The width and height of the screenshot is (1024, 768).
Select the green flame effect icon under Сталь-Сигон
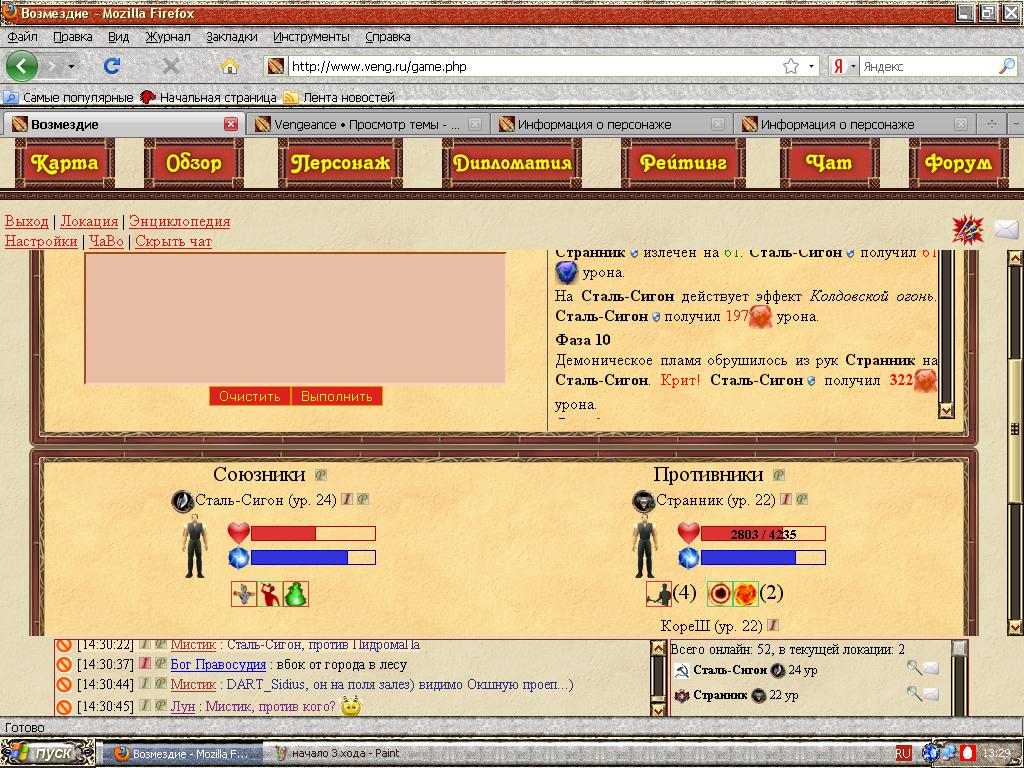point(296,594)
